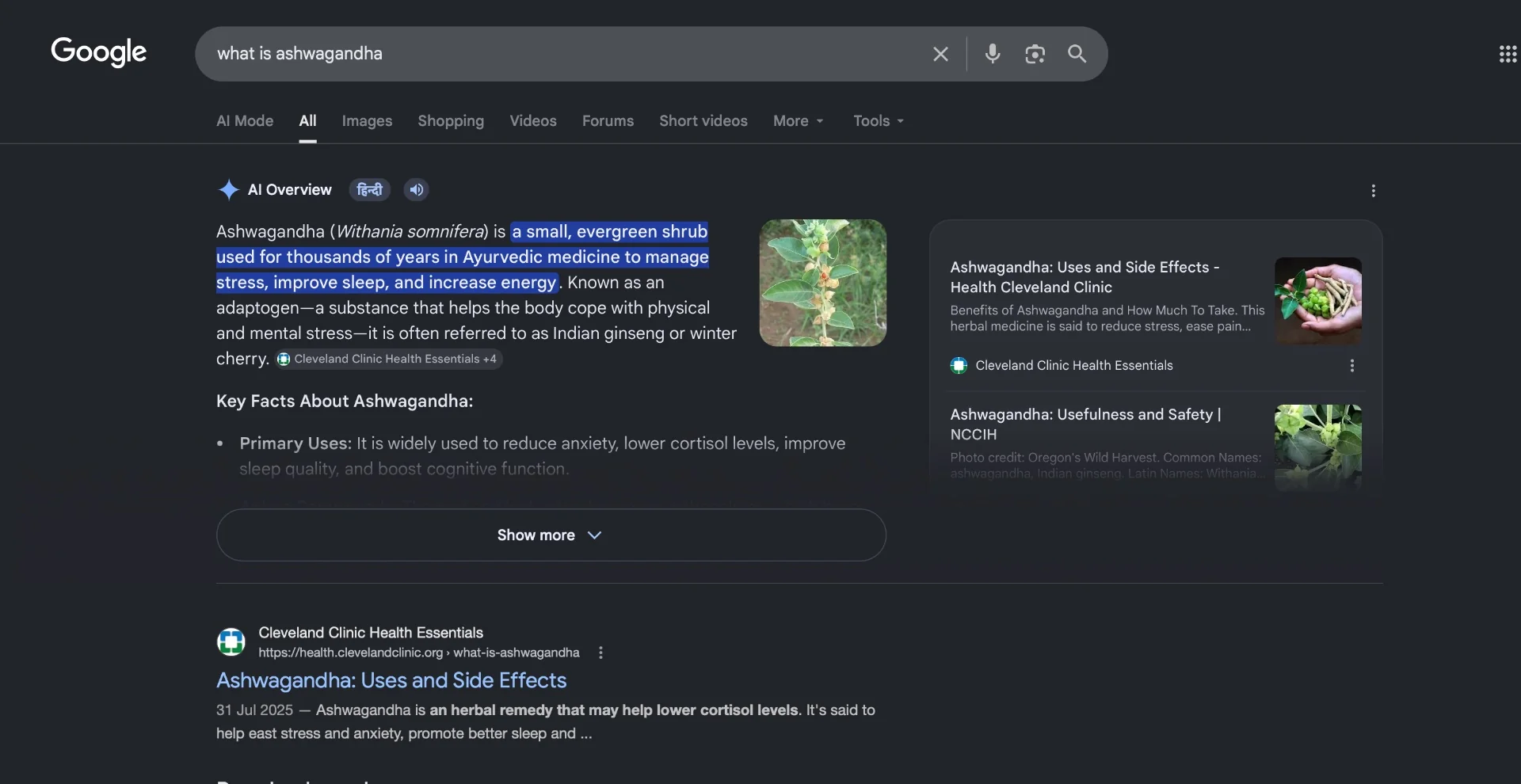Image resolution: width=1521 pixels, height=784 pixels.
Task: Open the Ashwagandha: Uses and Side Effects result
Action: pyautogui.click(x=391, y=681)
